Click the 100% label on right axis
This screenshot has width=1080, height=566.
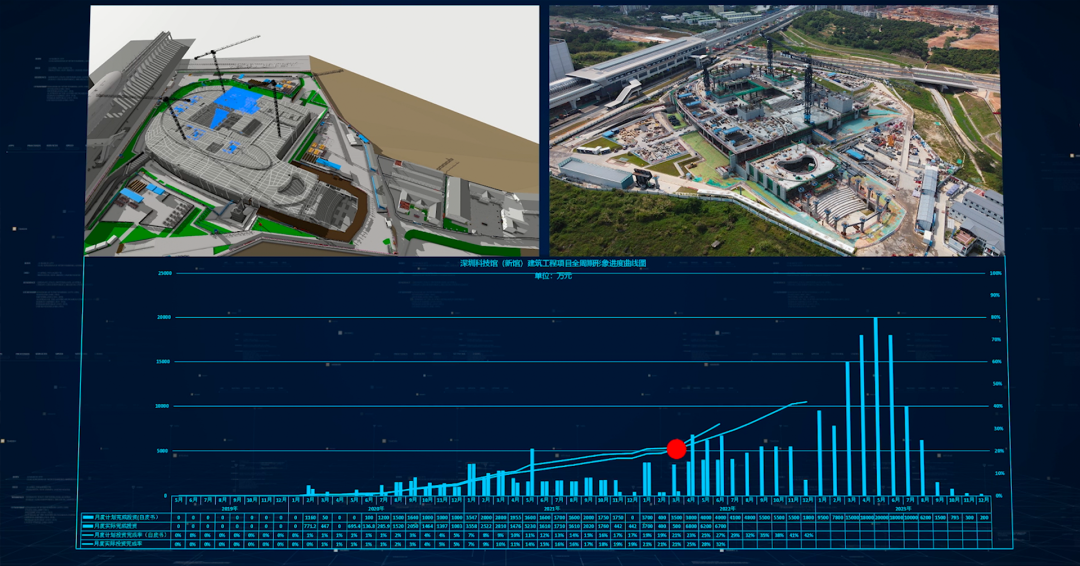(995, 273)
